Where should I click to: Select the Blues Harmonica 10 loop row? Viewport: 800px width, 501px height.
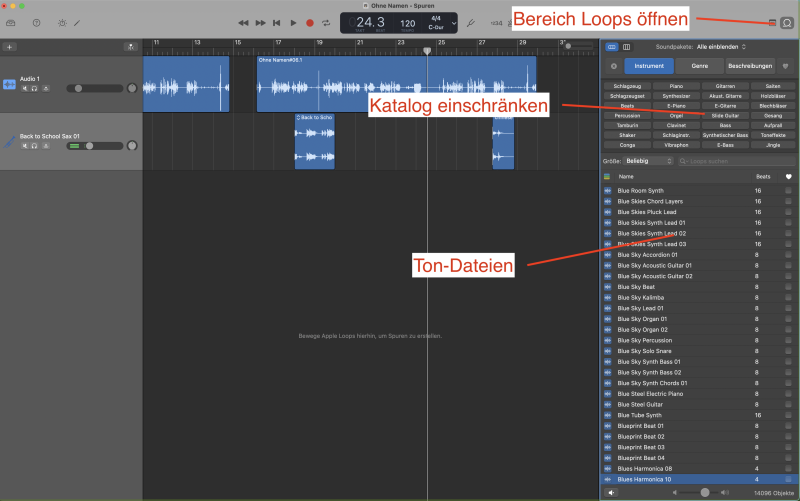coord(697,479)
